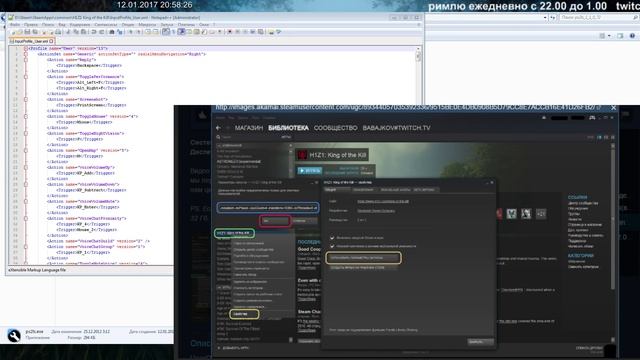This screenshot has height=360, width=640.
Task: Collapse the fold marker for the Screenshot action
Action: 26,99
